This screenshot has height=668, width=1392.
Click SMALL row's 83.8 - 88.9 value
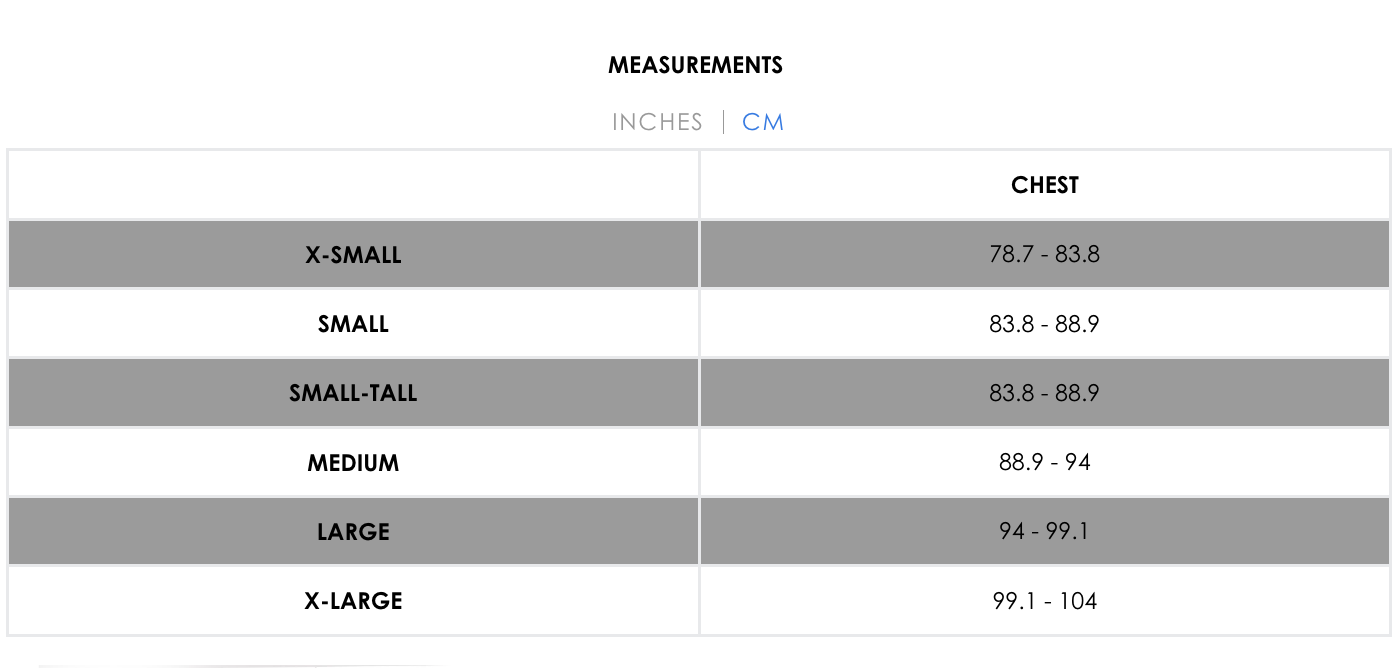coord(1045,324)
